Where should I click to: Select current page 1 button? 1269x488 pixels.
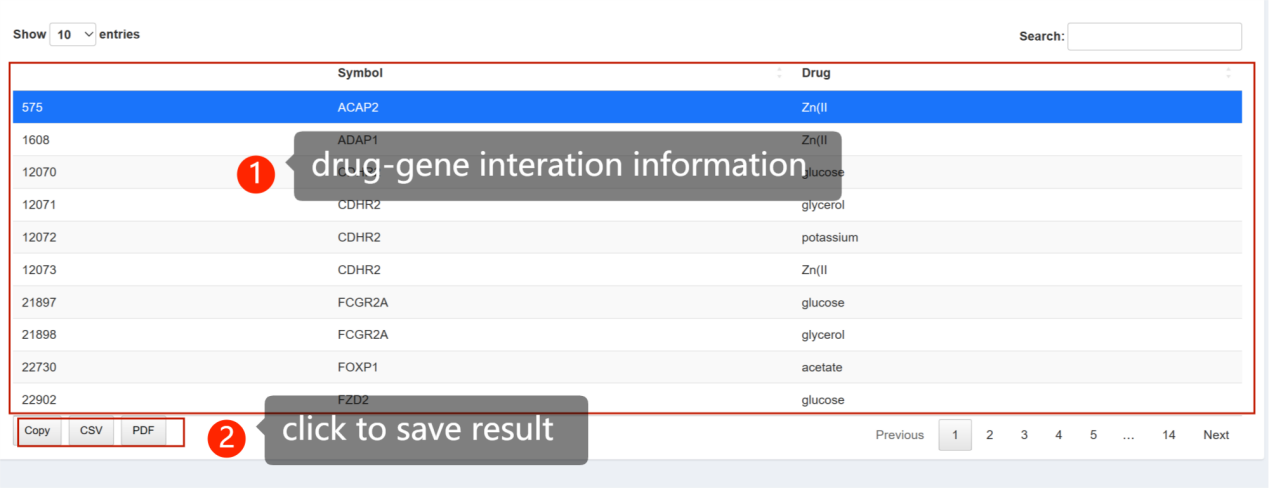click(955, 435)
